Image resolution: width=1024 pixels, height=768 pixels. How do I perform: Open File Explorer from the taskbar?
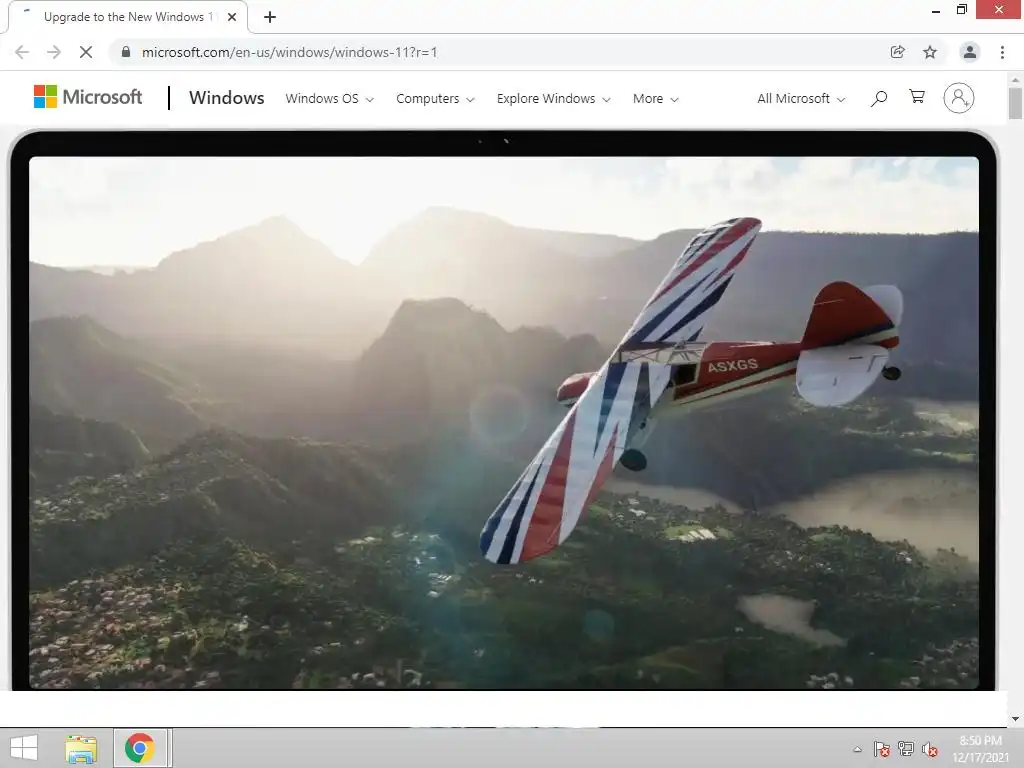coord(81,748)
